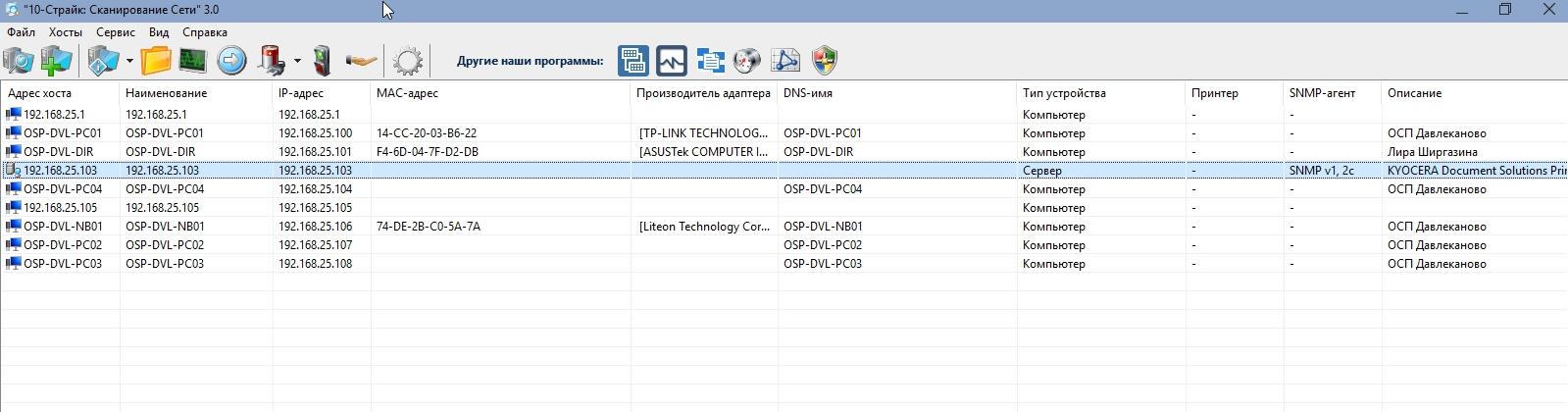Open the Справка menu

pos(205,32)
